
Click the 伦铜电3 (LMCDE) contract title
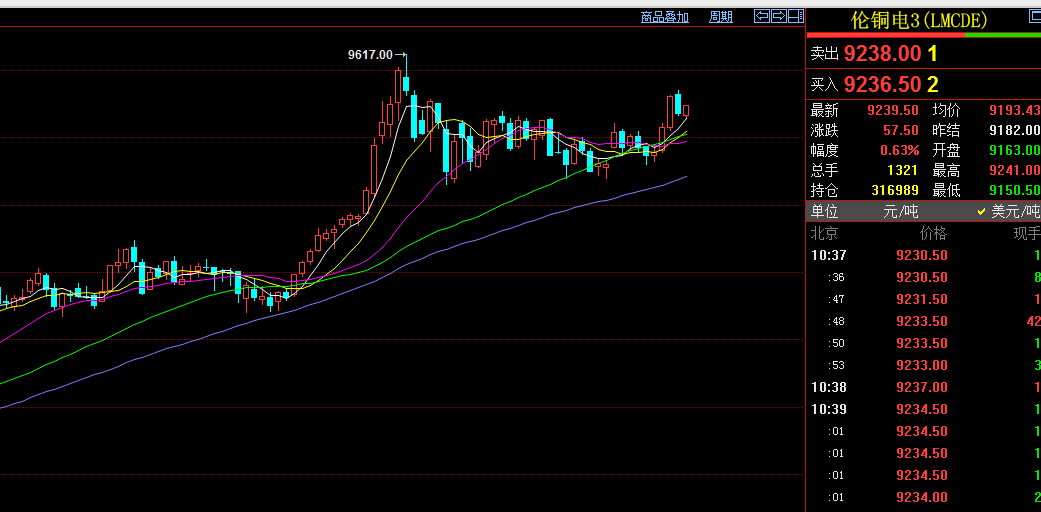pyautogui.click(x=919, y=20)
